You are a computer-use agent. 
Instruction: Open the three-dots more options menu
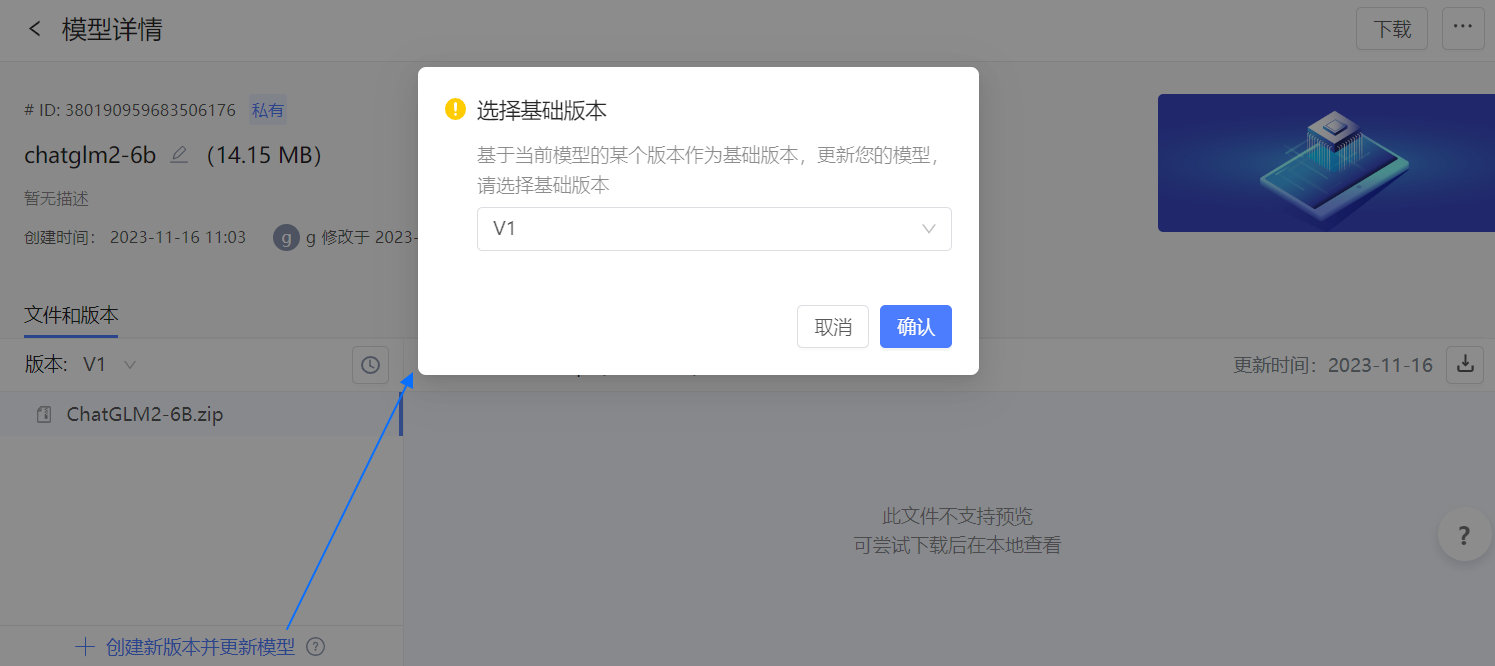(1463, 29)
